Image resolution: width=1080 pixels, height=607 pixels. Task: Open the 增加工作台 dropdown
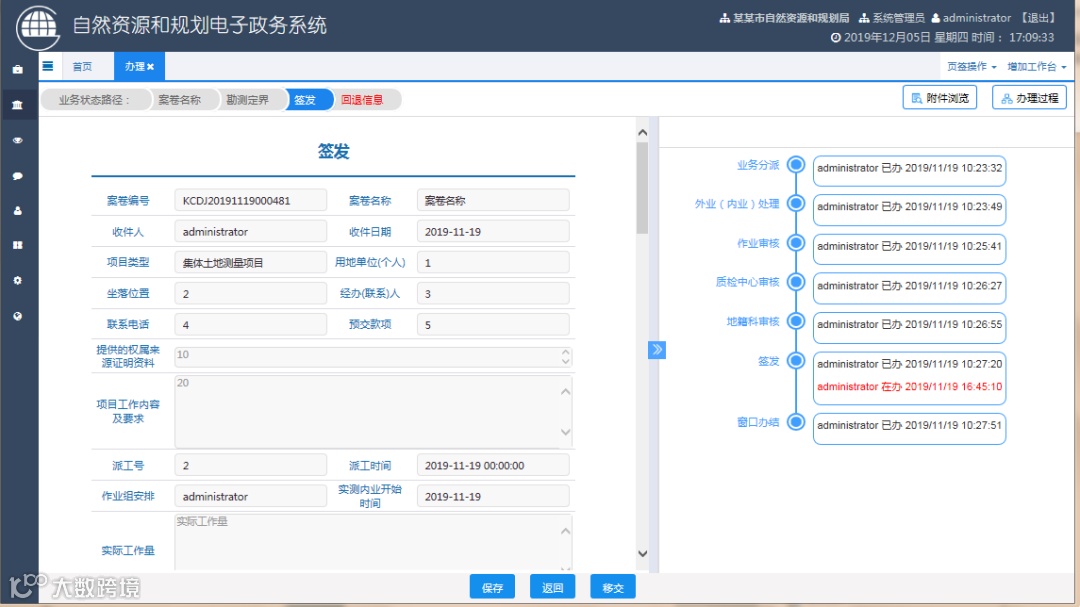tap(1037, 67)
